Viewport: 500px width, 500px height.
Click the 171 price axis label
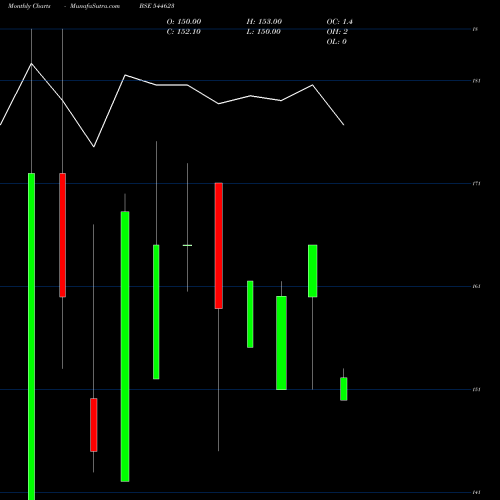pos(477,183)
